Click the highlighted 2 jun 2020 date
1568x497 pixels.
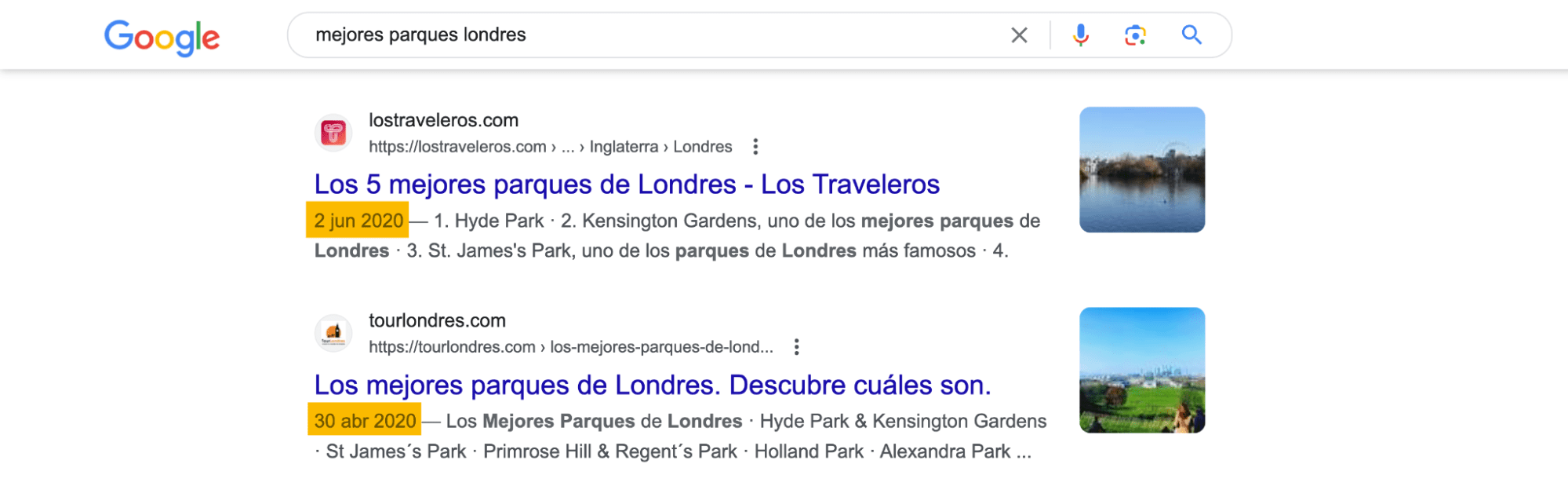point(357,221)
